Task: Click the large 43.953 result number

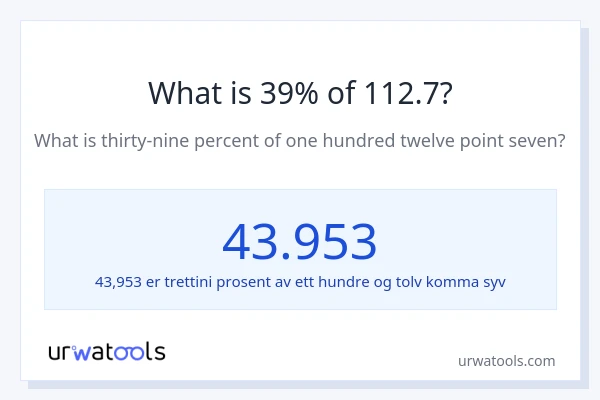Action: pos(300,241)
